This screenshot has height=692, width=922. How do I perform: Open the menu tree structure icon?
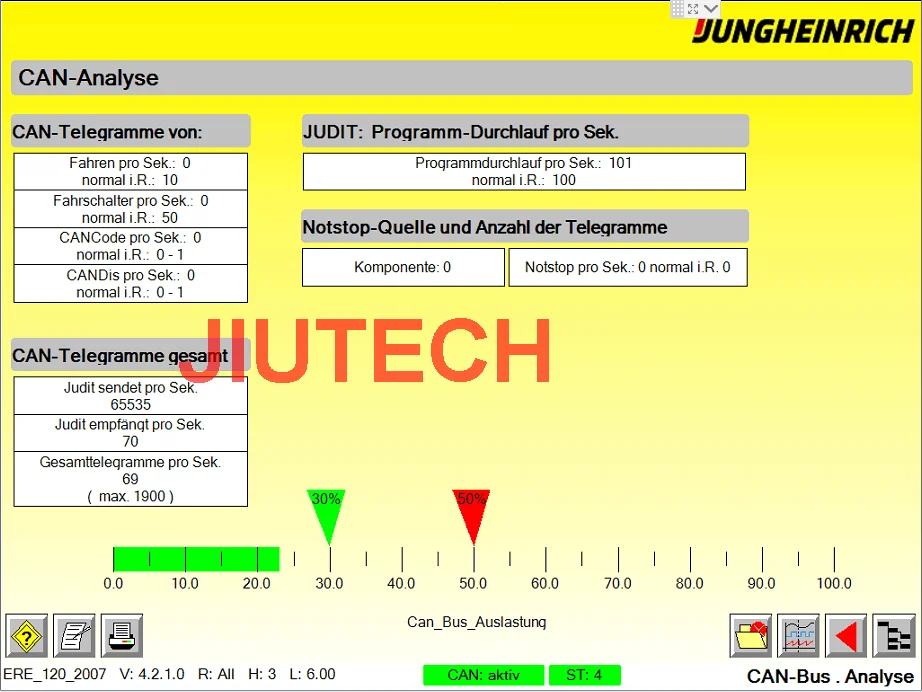(894, 636)
